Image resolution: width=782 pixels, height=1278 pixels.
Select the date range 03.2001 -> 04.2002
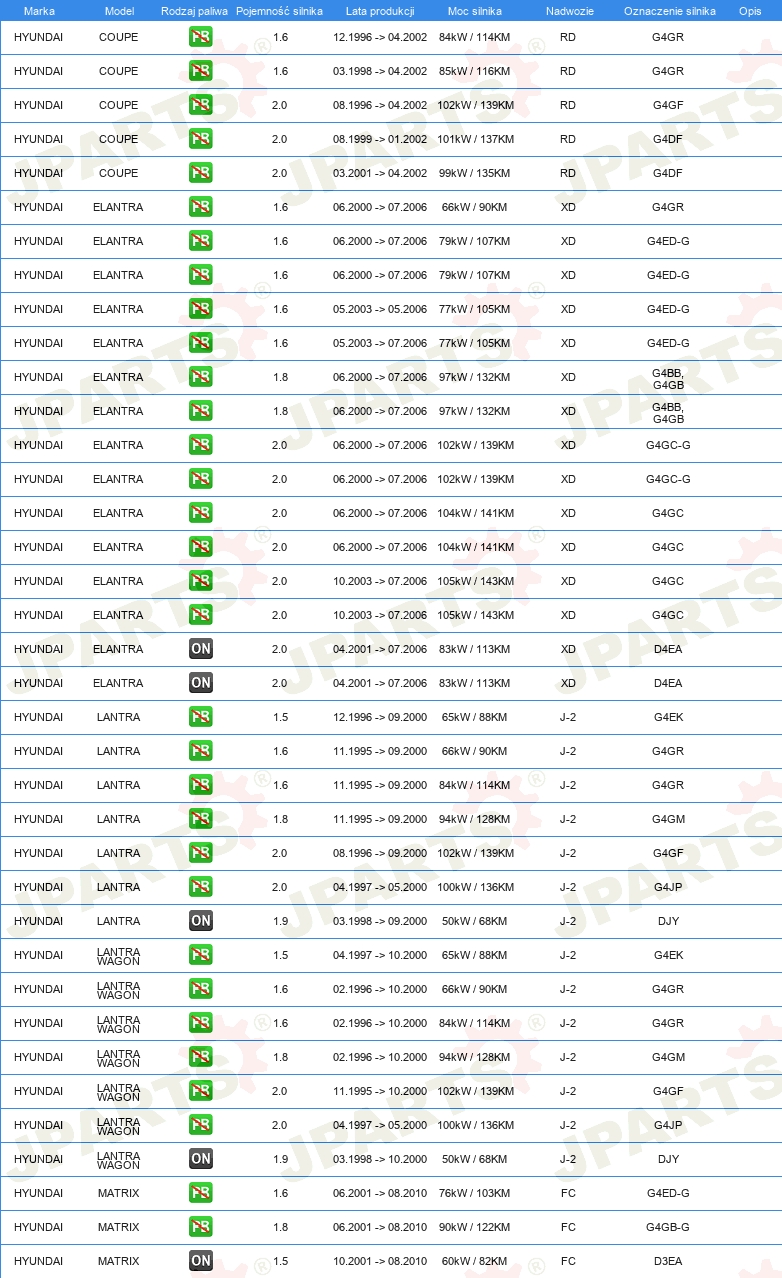pos(380,173)
